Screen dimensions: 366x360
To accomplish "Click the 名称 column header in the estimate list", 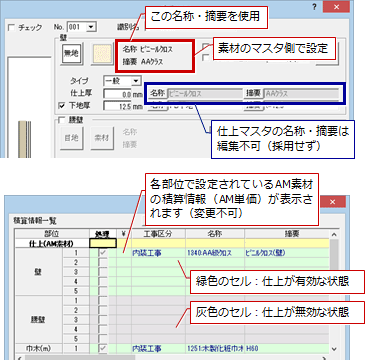I will pyautogui.click(x=215, y=233).
